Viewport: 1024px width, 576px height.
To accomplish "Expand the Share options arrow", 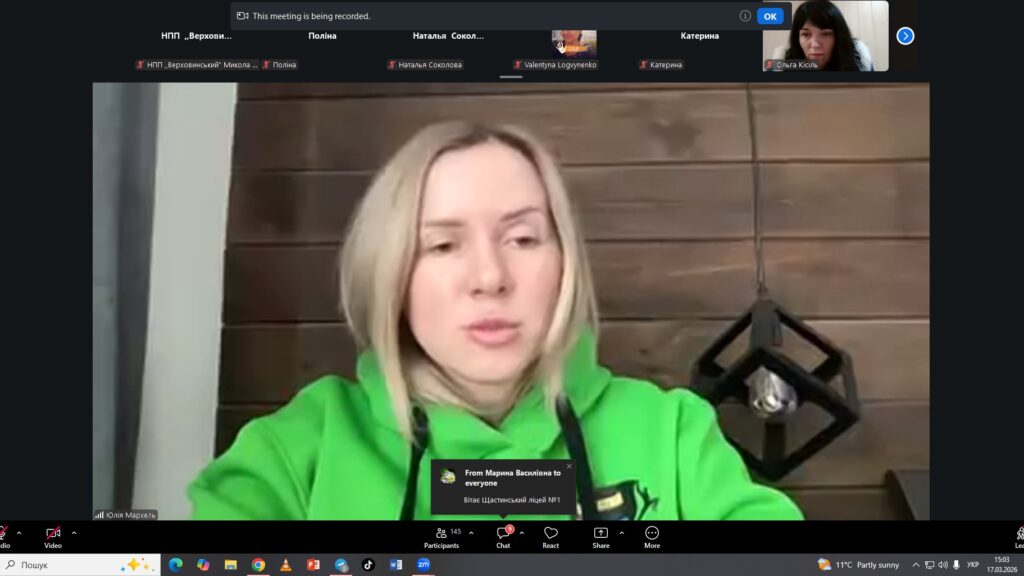I will [x=621, y=533].
